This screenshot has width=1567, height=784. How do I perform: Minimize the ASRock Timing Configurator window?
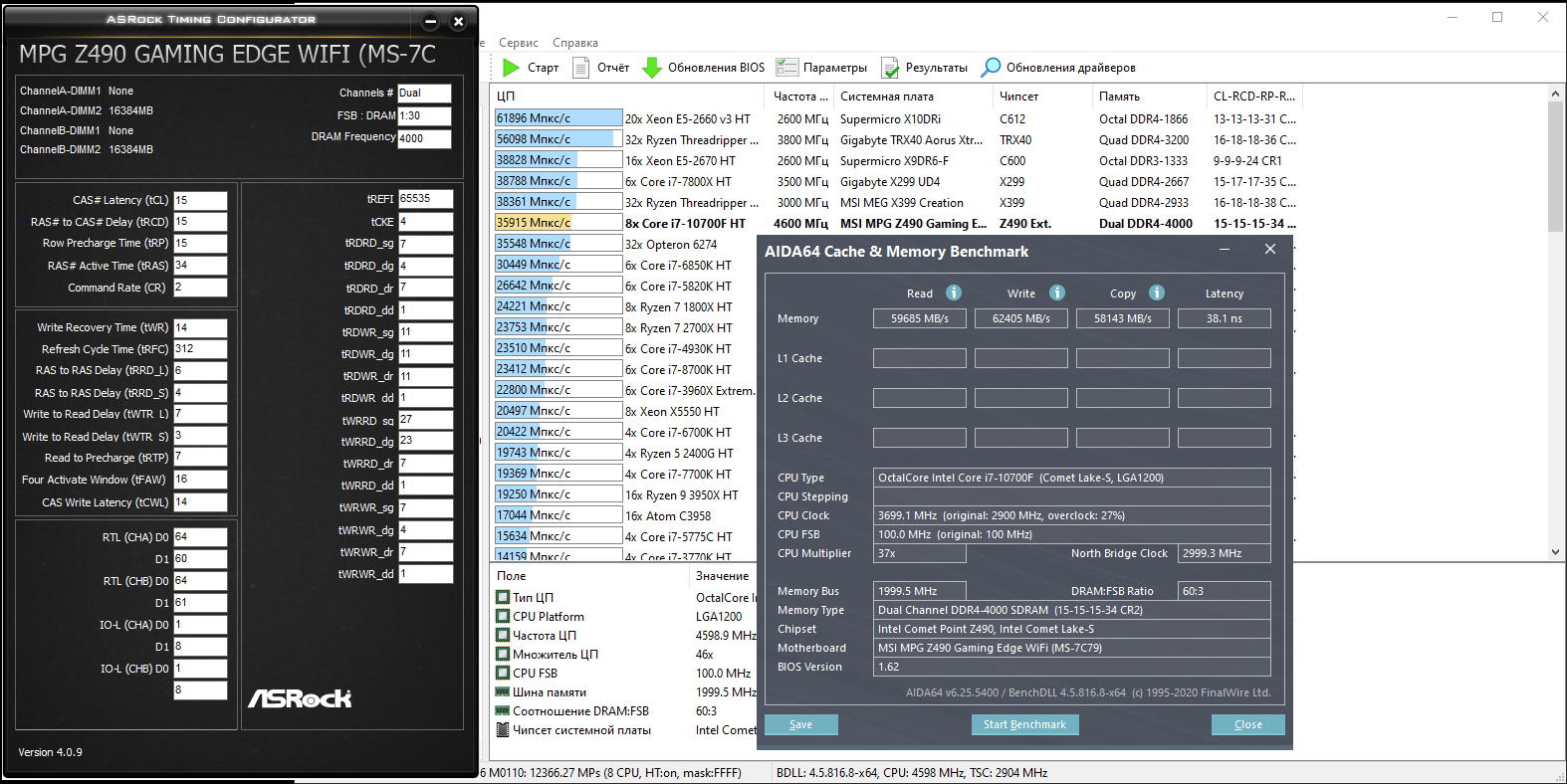(431, 21)
